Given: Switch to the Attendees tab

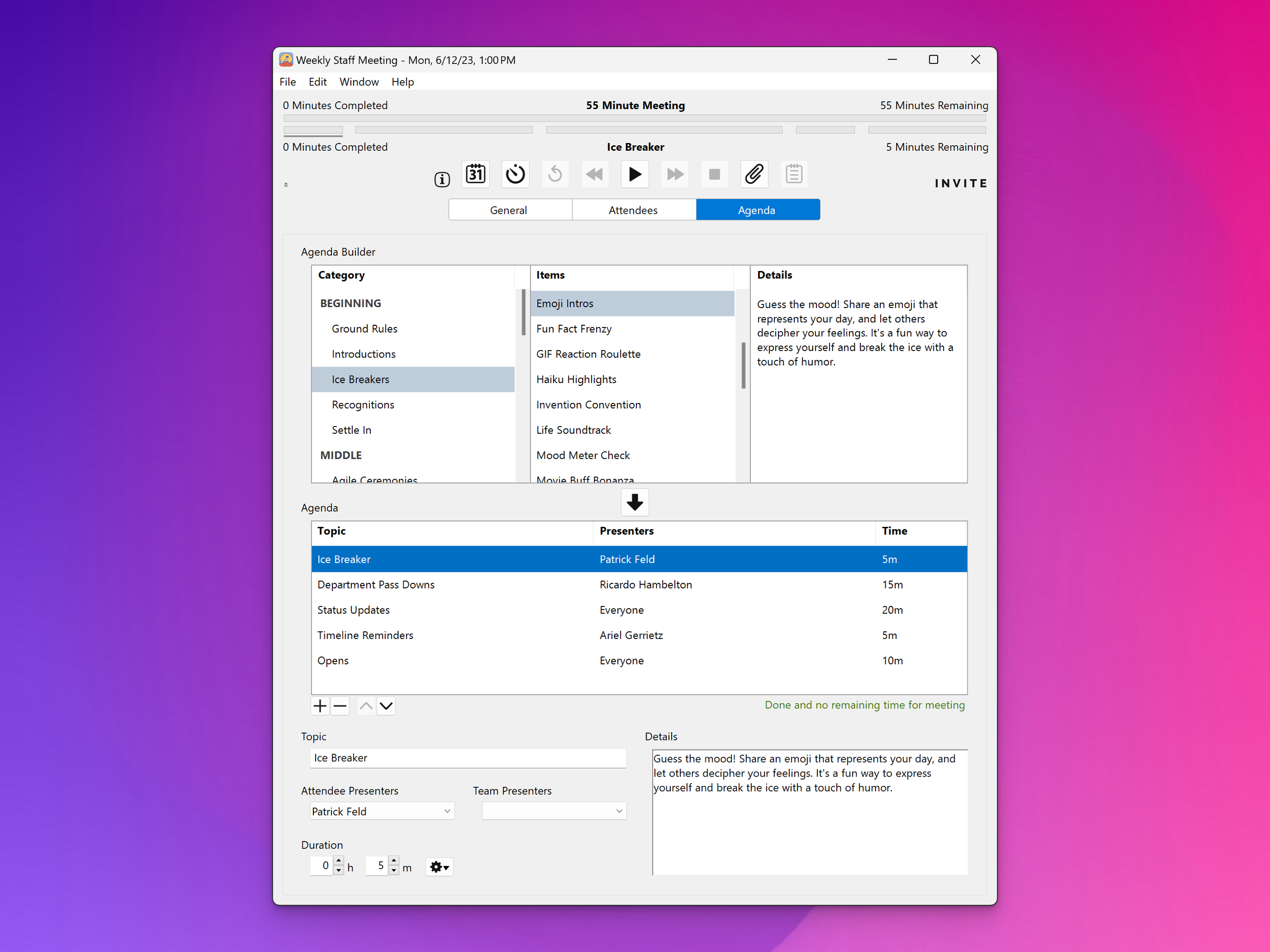Looking at the screenshot, I should [x=633, y=210].
